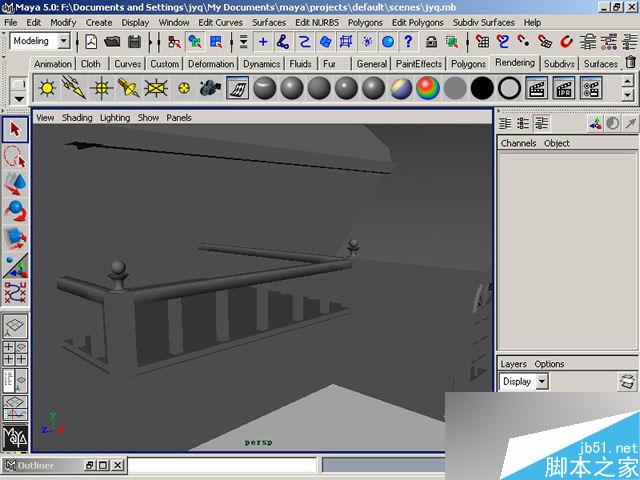Switch to four view layout

[x=15, y=353]
